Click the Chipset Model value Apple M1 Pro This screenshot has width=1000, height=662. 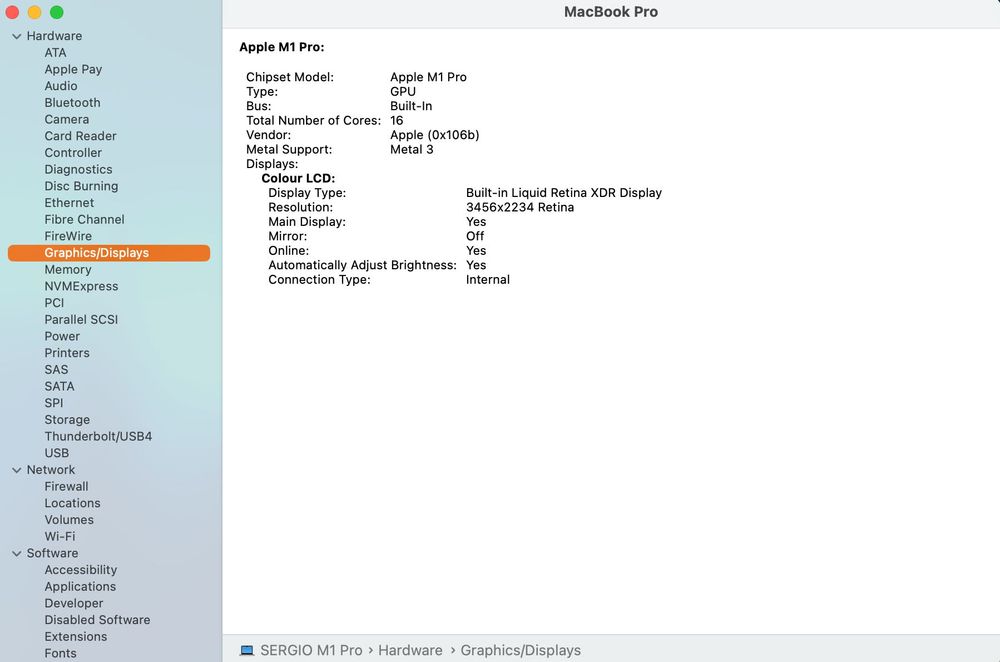(x=429, y=77)
